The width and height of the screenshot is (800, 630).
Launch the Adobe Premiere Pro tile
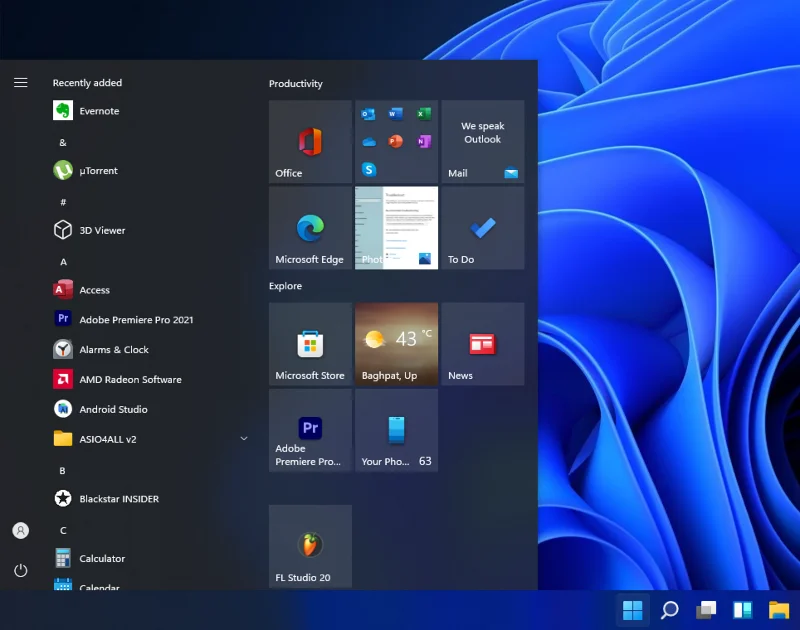click(x=310, y=430)
